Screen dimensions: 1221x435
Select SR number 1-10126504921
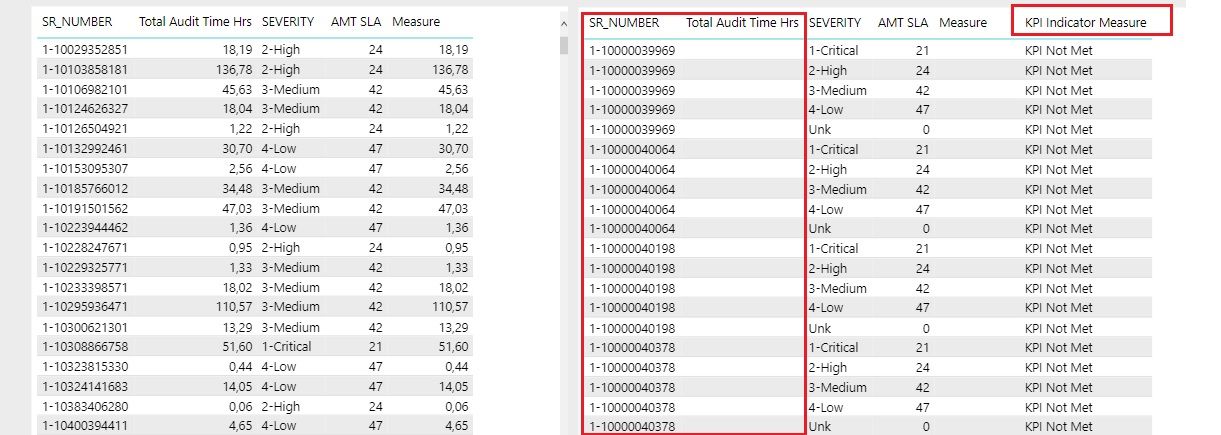click(x=84, y=129)
